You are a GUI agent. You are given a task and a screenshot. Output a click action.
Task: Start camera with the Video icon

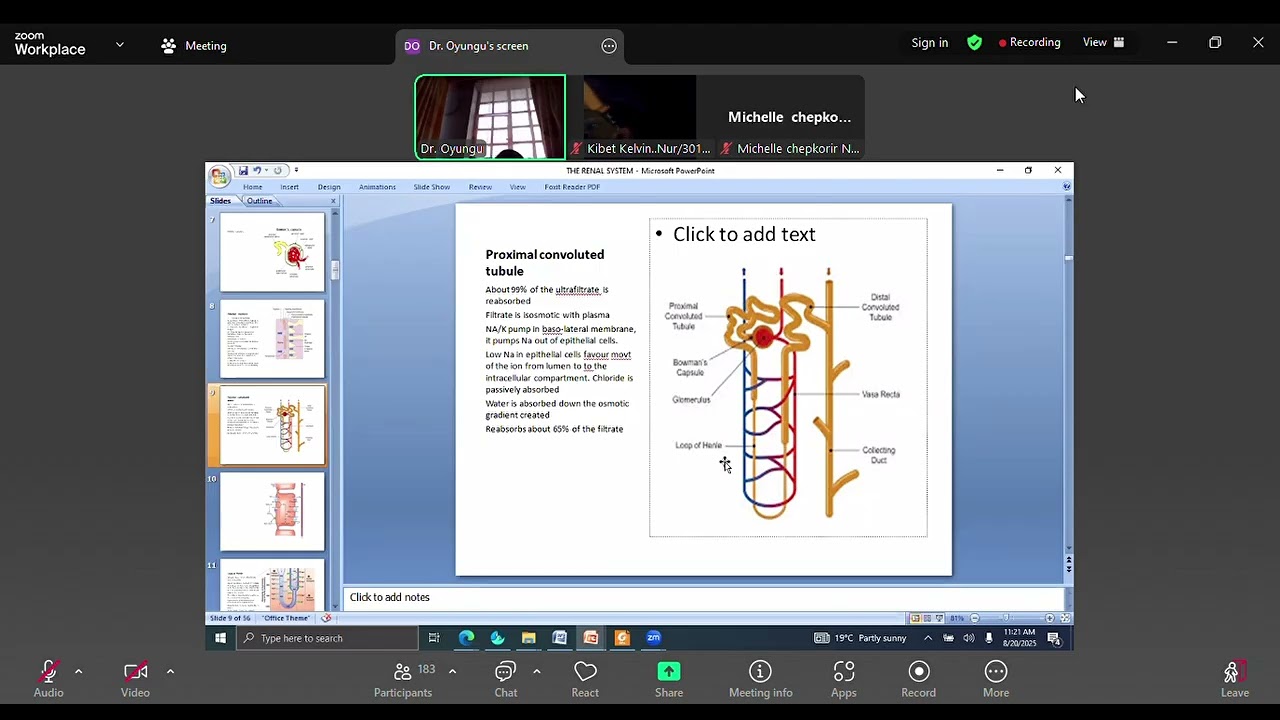tap(135, 671)
